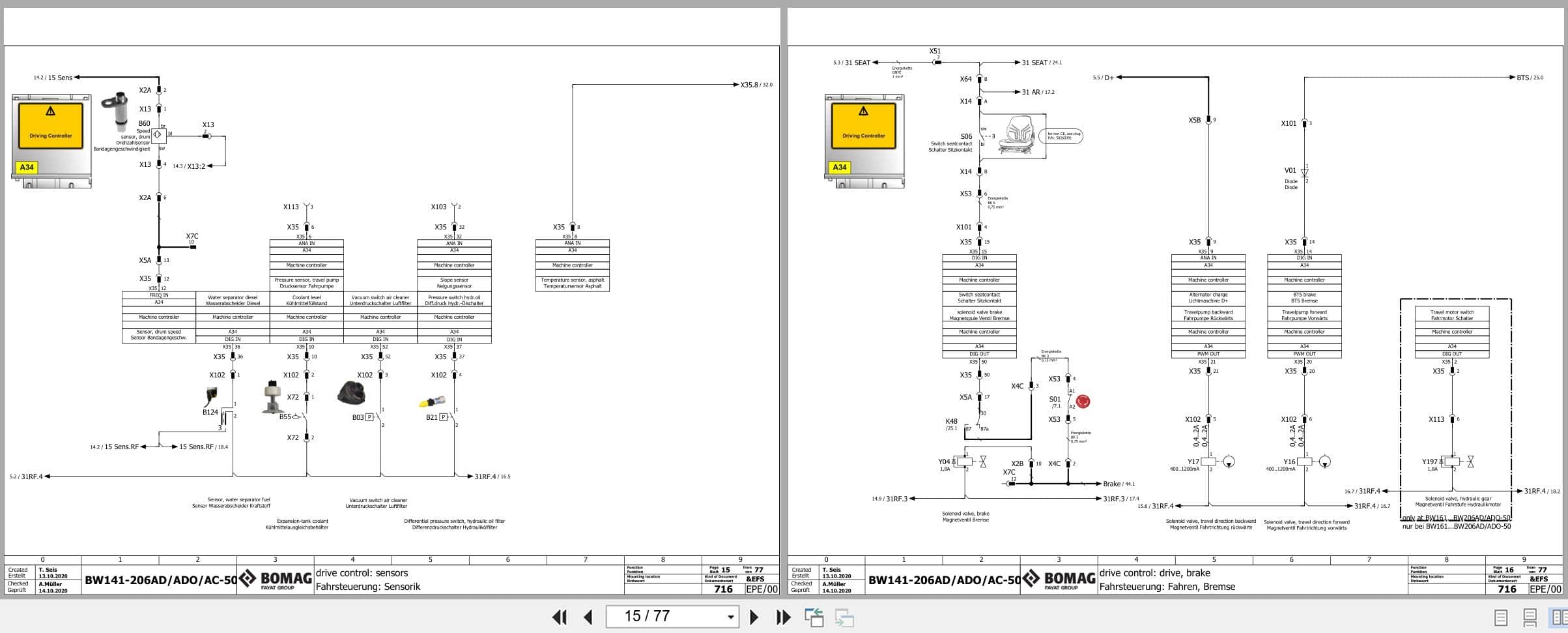Click the 'BTS brake' block label

point(1304,295)
